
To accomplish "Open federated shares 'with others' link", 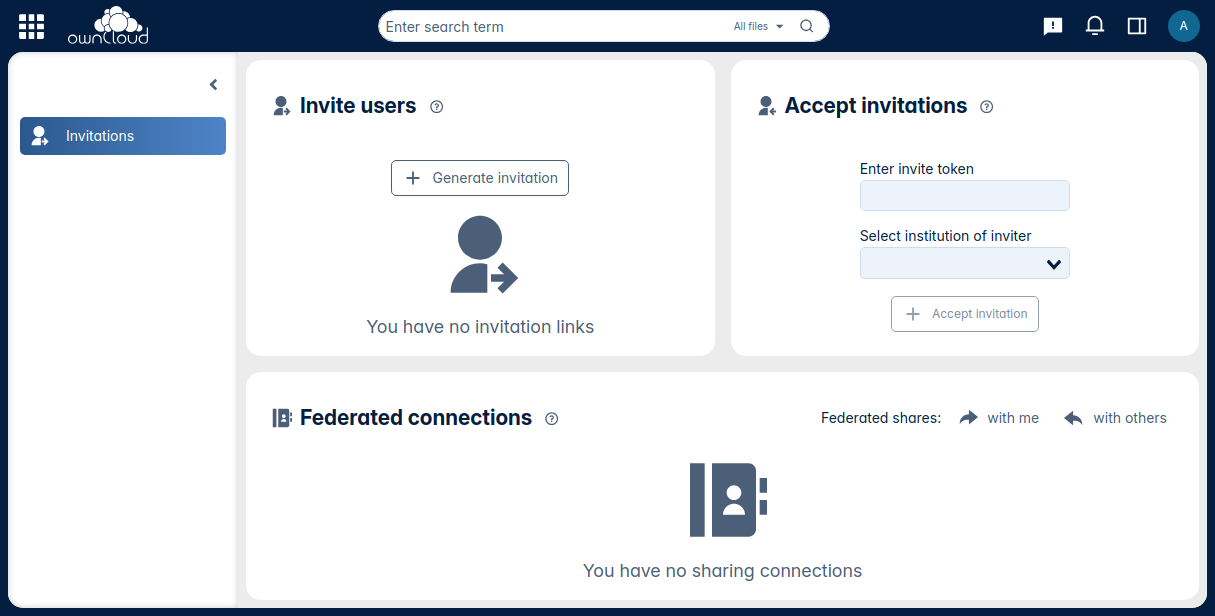I will coord(1131,417).
